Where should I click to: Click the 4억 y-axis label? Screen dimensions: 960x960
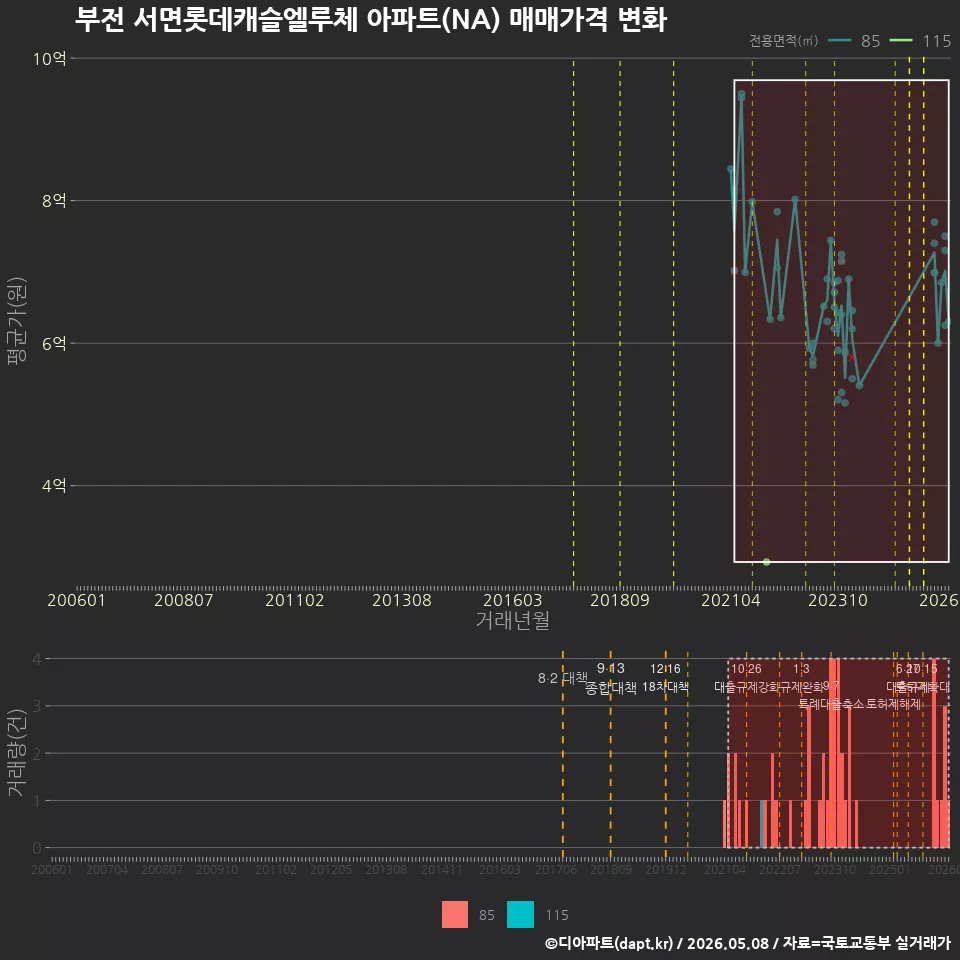(x=54, y=486)
